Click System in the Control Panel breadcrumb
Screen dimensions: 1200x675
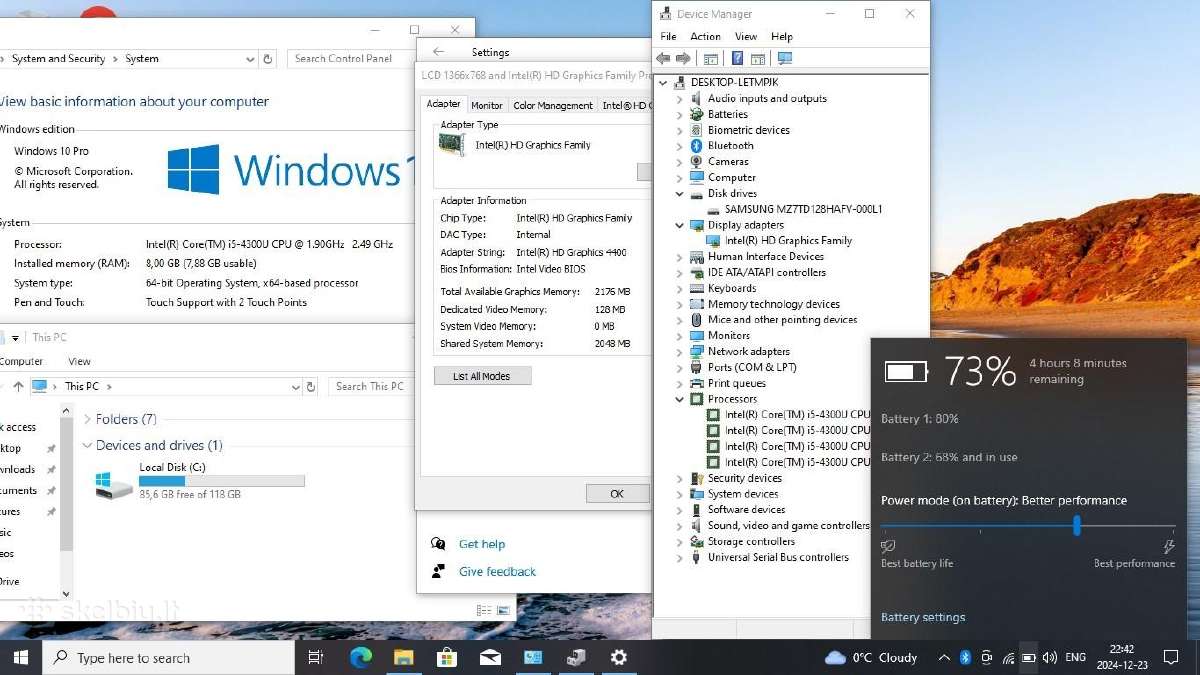click(142, 59)
